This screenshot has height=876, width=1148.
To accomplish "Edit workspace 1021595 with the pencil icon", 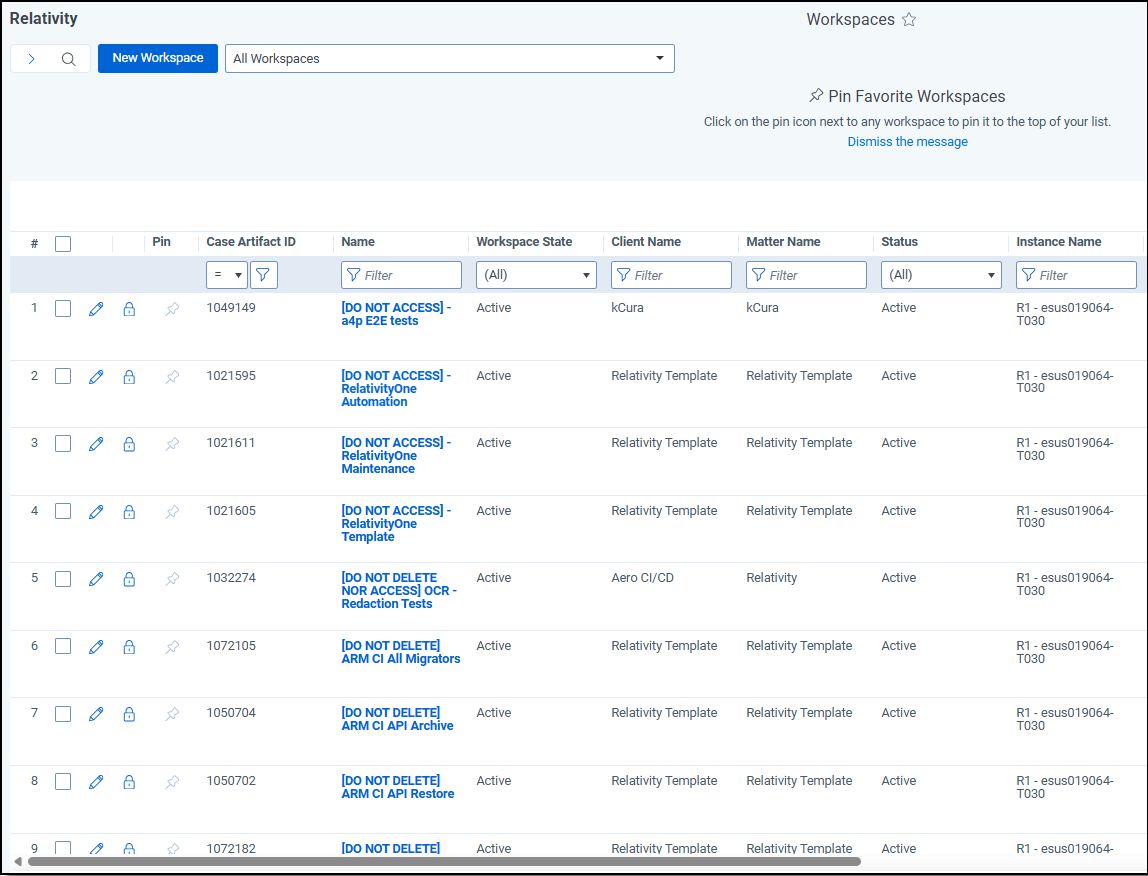I will 96,376.
